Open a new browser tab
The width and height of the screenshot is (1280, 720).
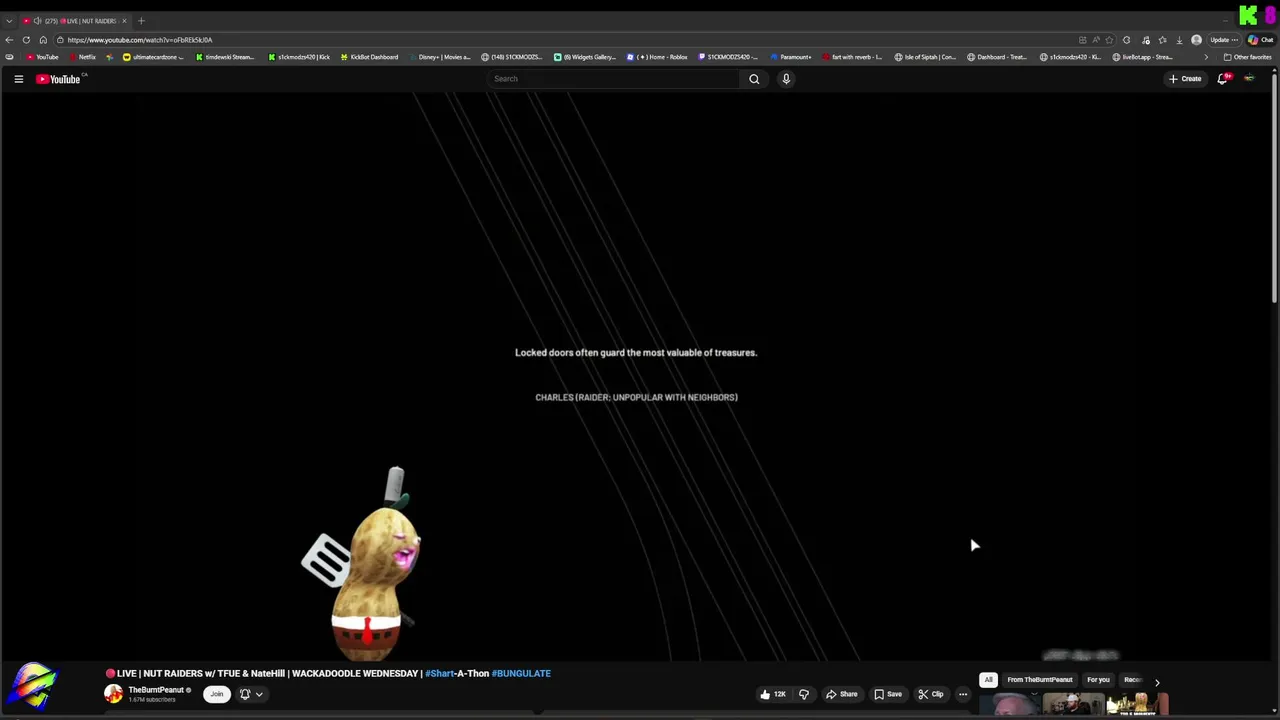pyautogui.click(x=141, y=21)
